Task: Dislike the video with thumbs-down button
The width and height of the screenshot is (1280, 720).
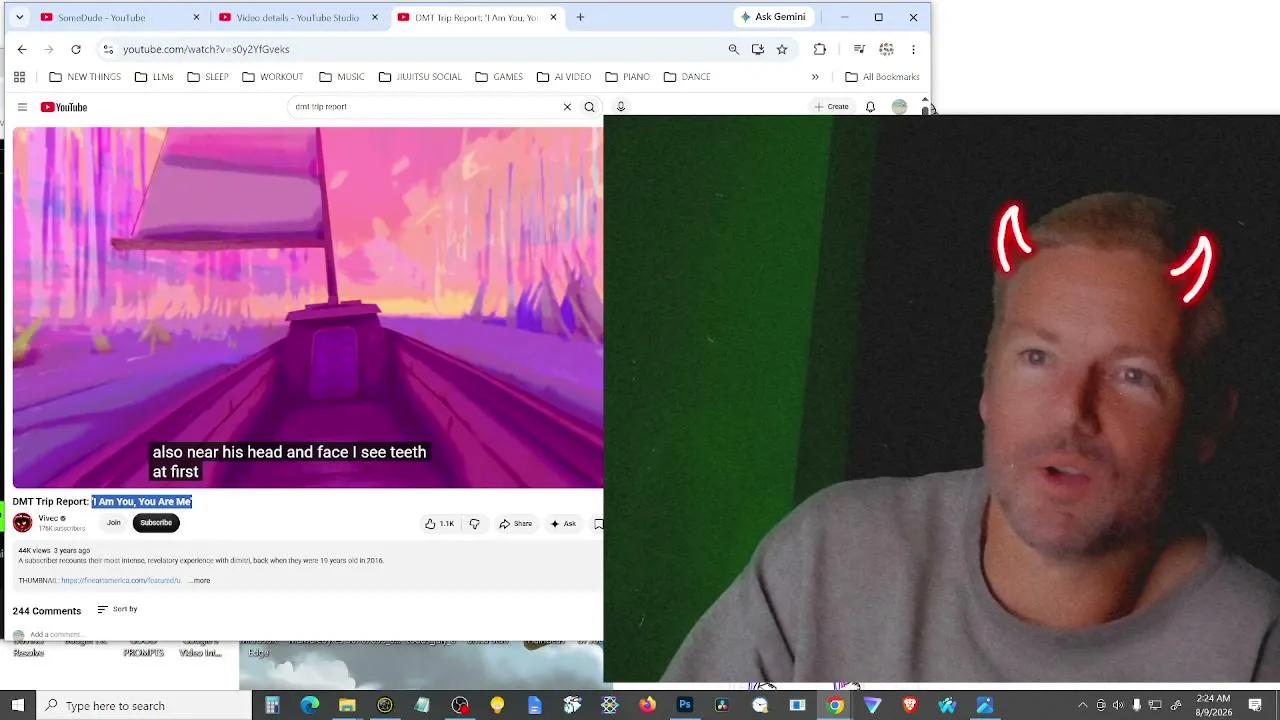Action: 475,523
